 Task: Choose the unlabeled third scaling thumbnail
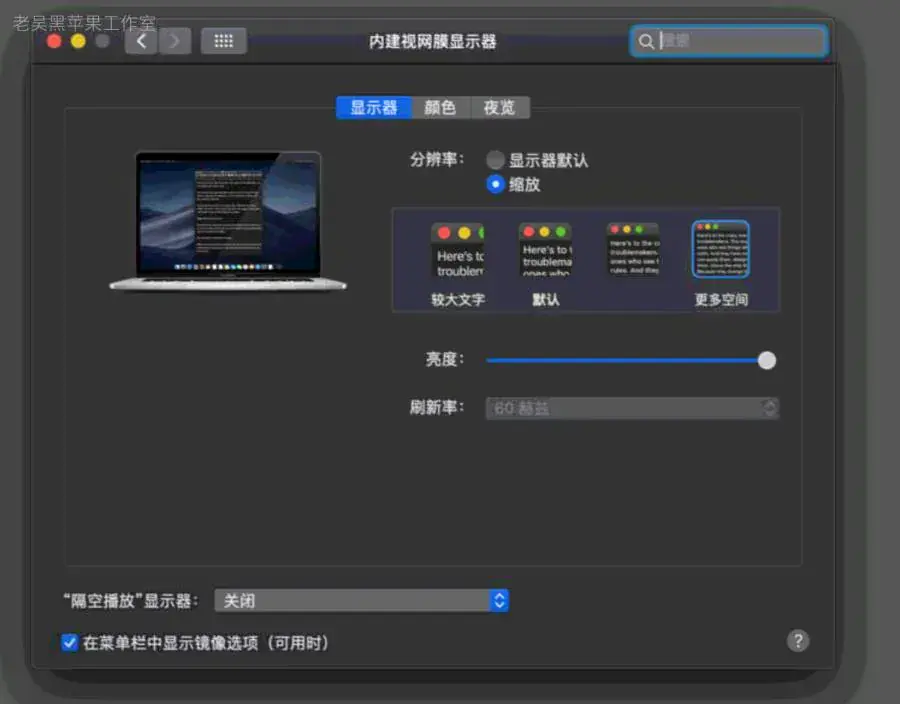pos(634,250)
